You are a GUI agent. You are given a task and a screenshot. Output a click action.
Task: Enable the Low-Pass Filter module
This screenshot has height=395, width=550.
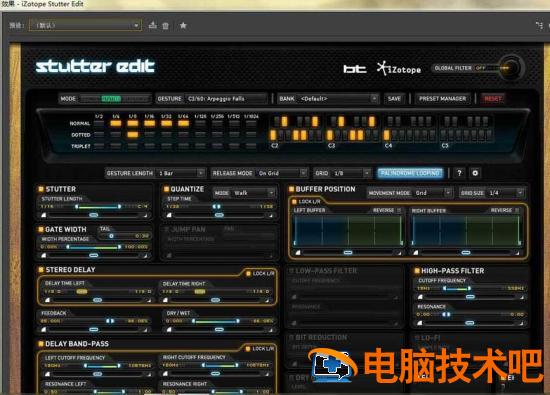pyautogui.click(x=291, y=270)
